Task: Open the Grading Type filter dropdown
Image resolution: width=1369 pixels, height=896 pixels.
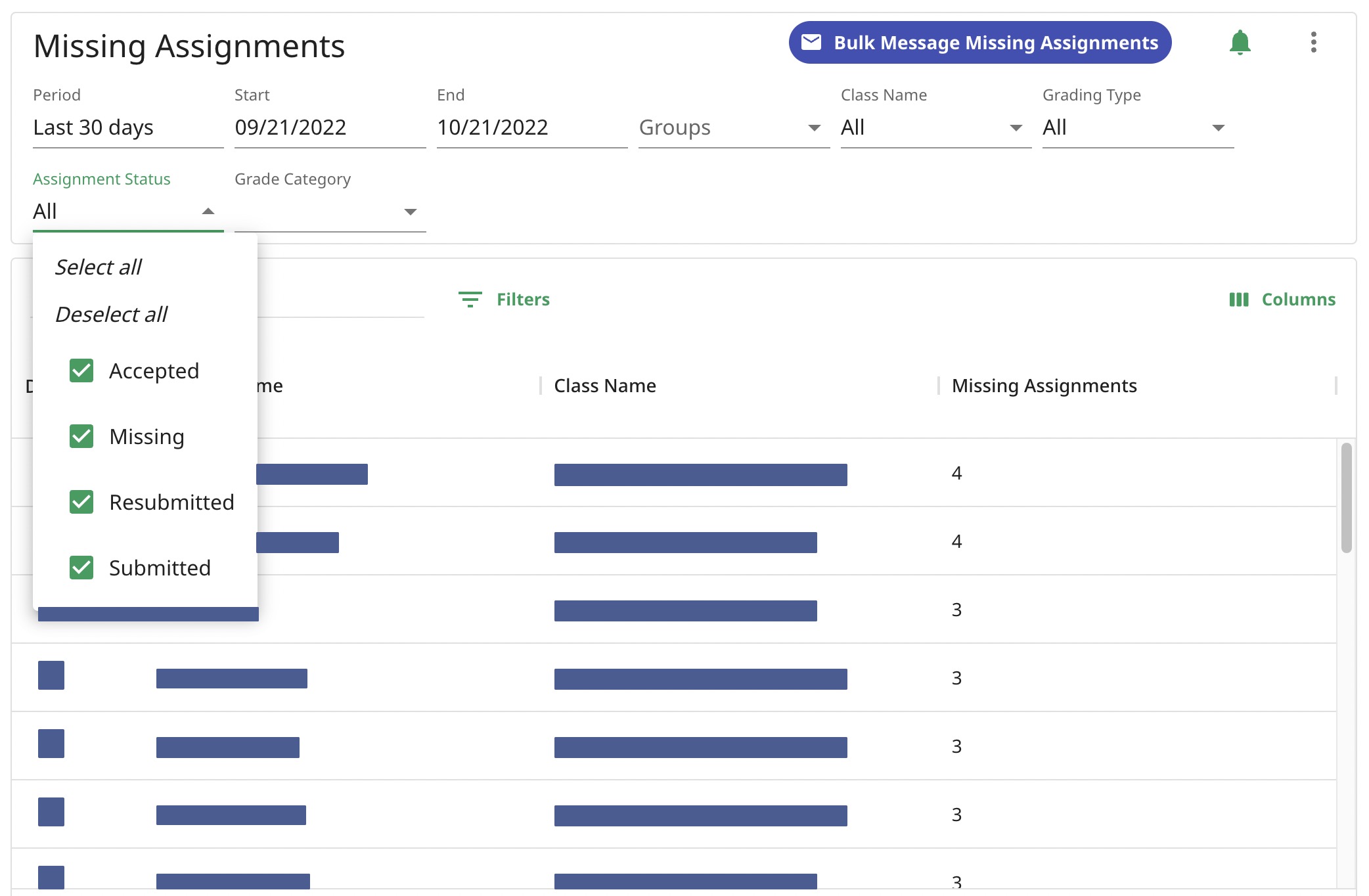Action: [x=1135, y=126]
